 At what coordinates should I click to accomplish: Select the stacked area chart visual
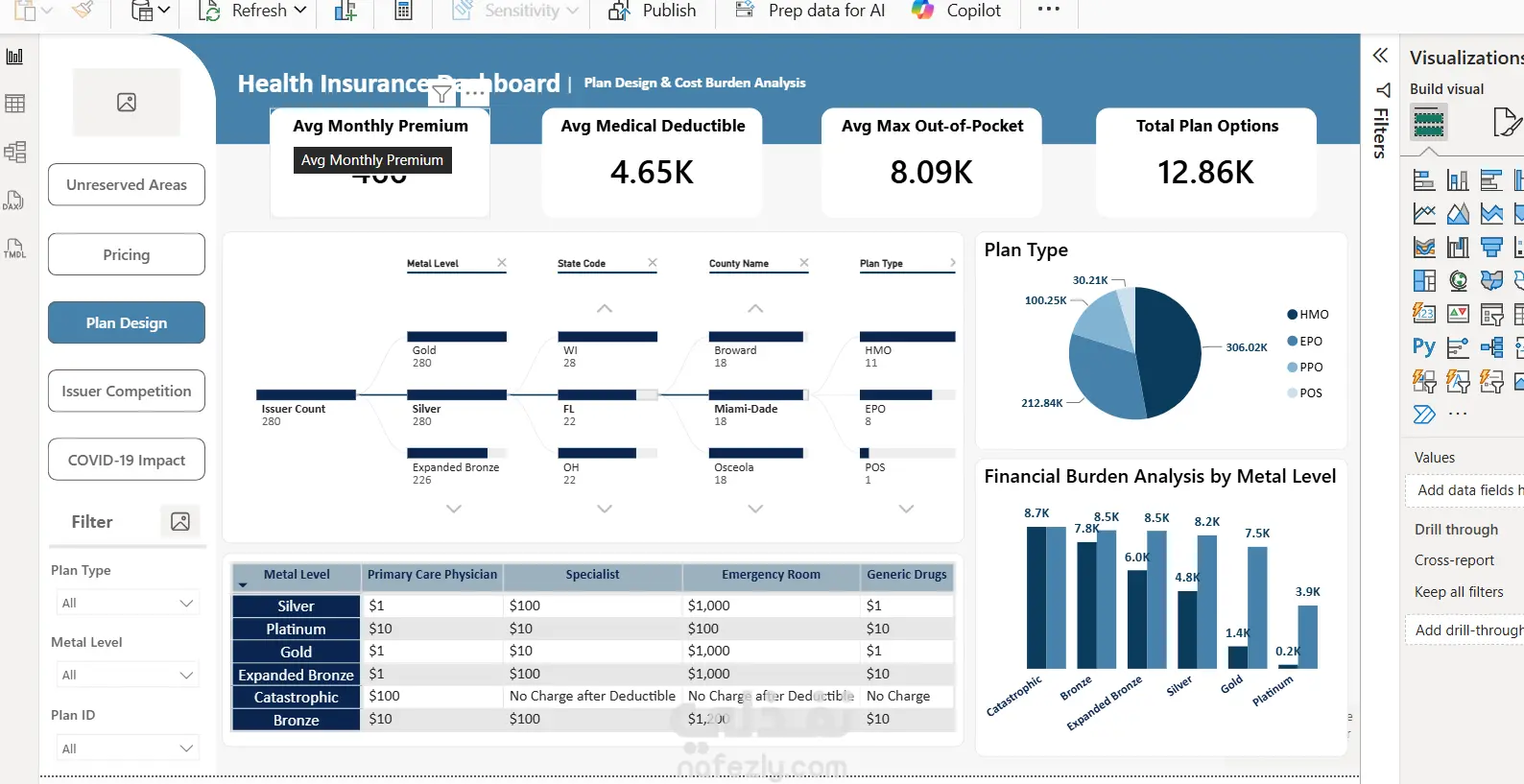[1491, 214]
